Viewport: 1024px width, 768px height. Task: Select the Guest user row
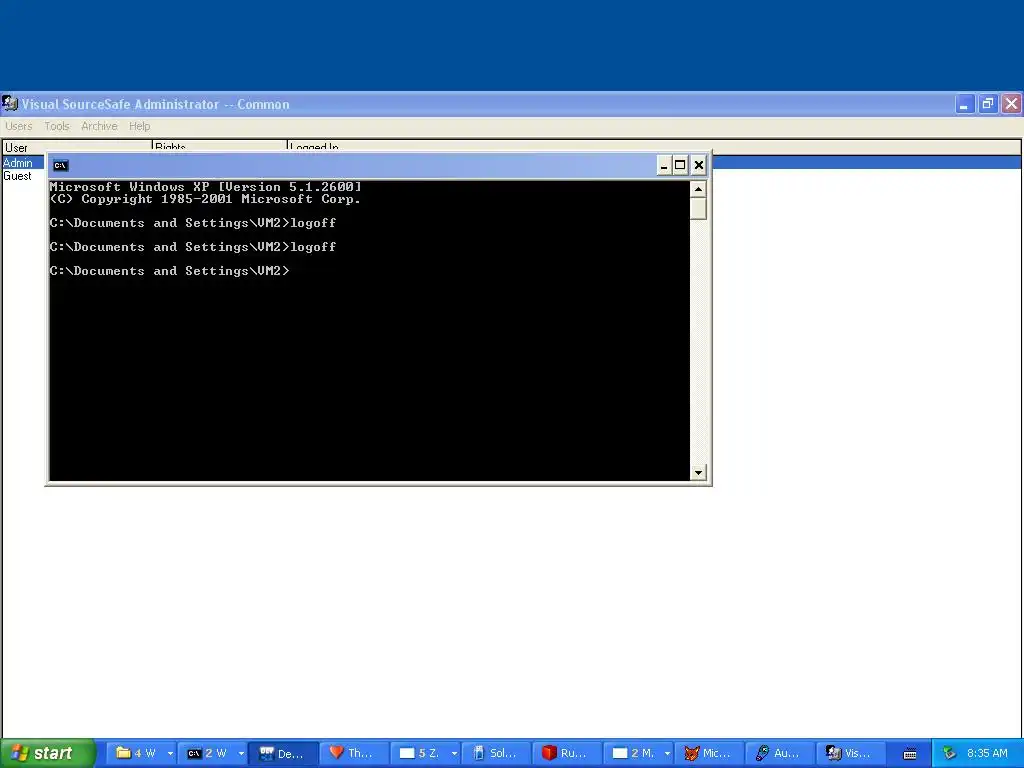coord(18,176)
